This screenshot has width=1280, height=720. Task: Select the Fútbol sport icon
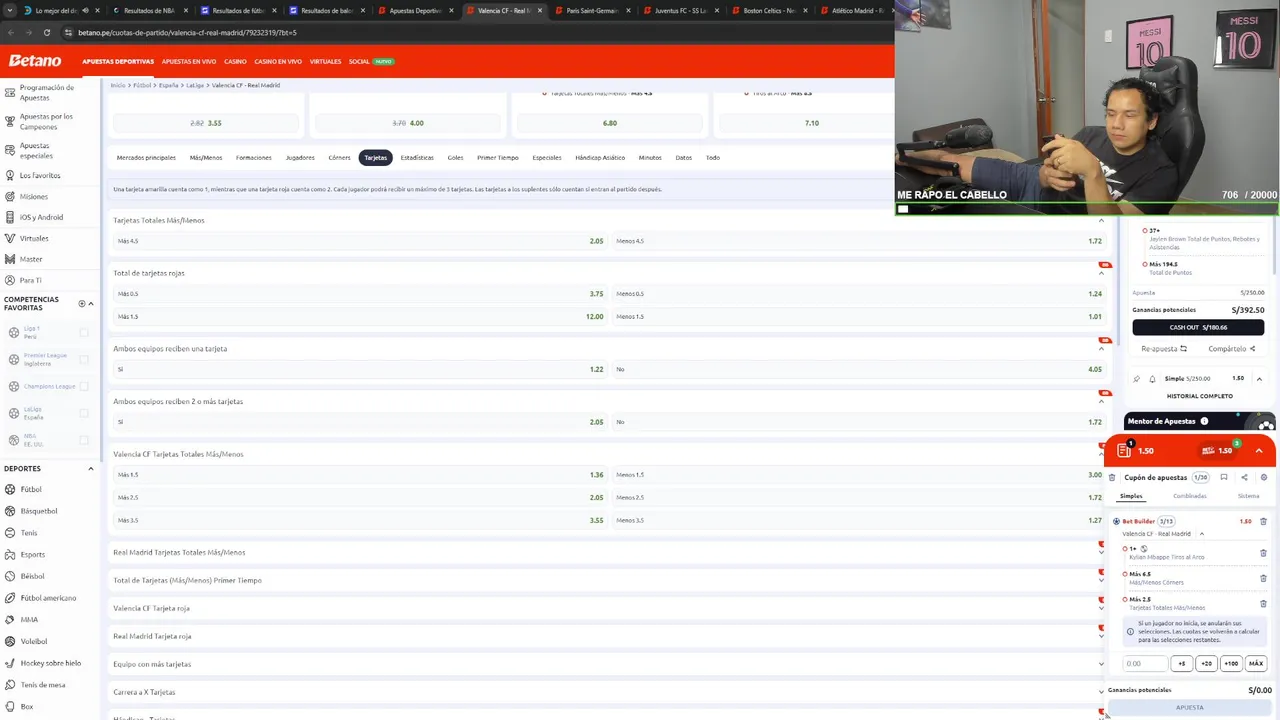(10, 489)
